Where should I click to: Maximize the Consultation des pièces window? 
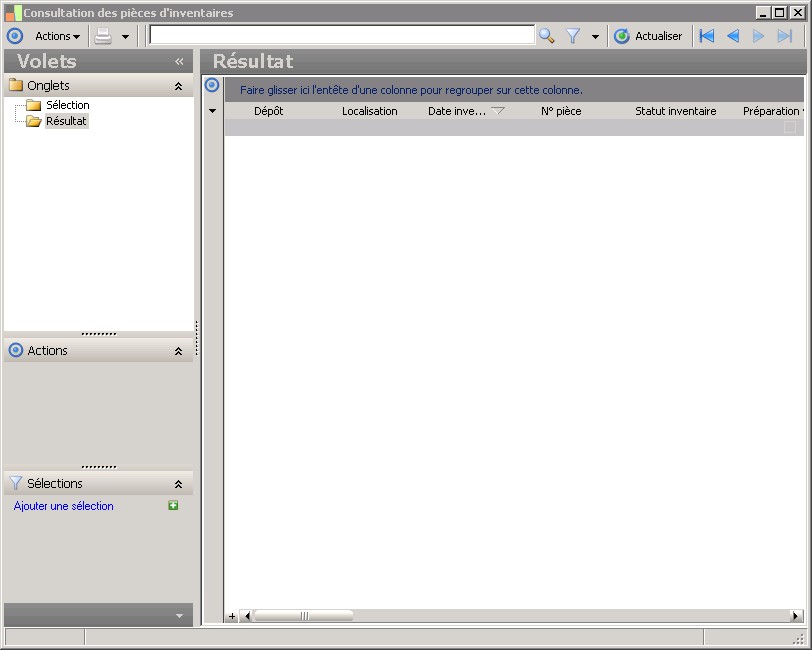tap(779, 12)
